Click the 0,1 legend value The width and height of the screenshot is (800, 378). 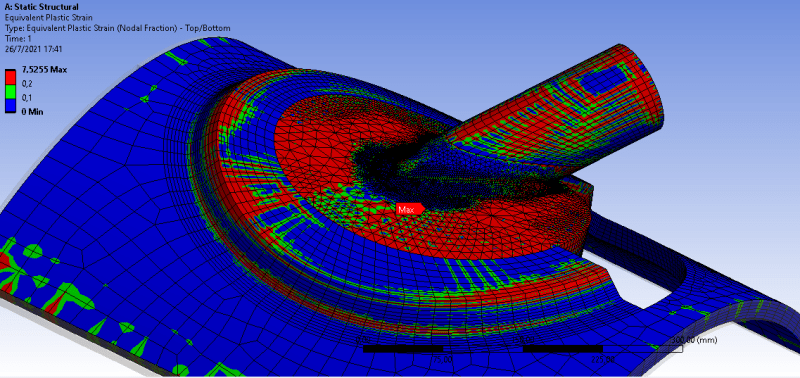[x=27, y=97]
